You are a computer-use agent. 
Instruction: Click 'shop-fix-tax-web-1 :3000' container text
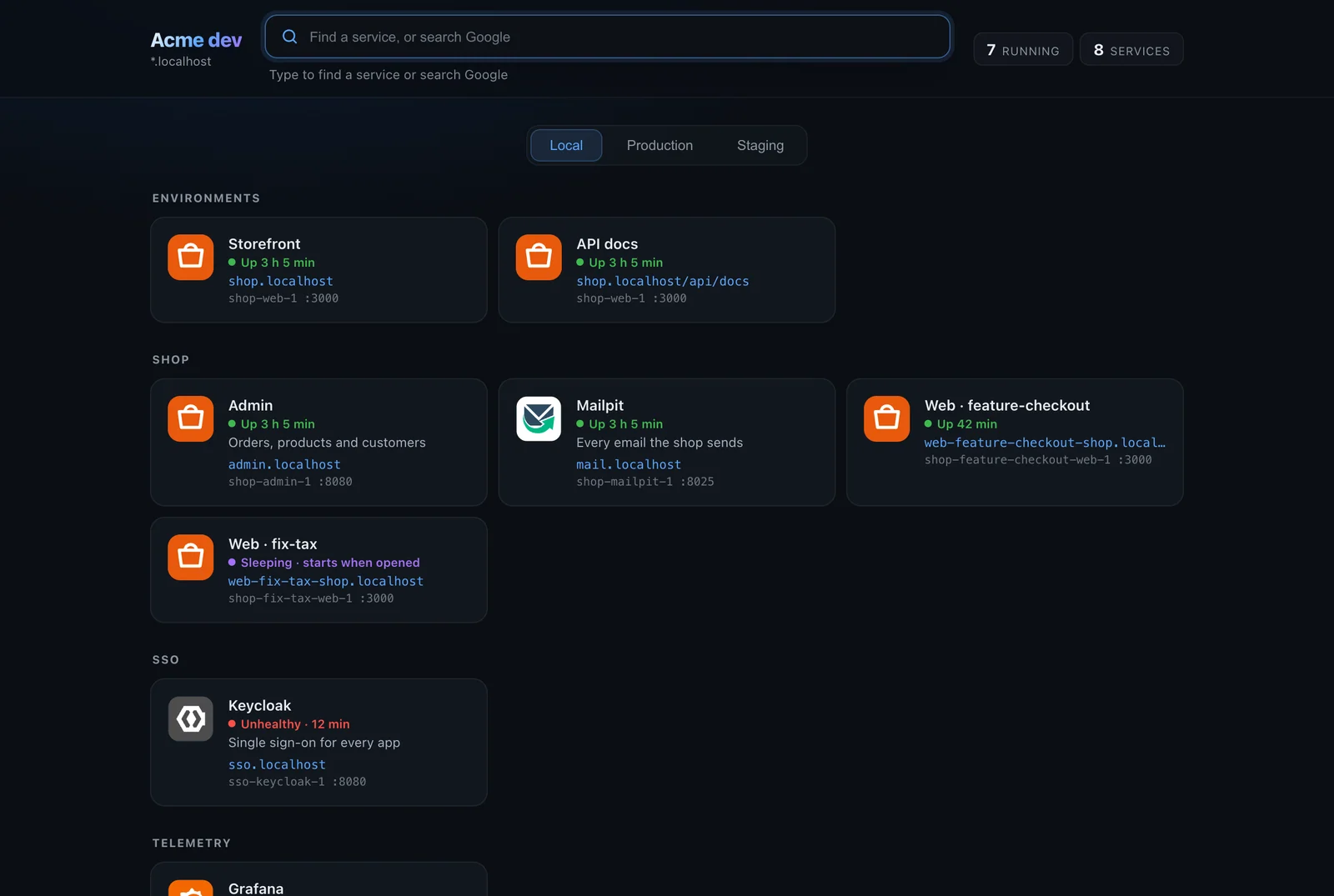pos(311,598)
